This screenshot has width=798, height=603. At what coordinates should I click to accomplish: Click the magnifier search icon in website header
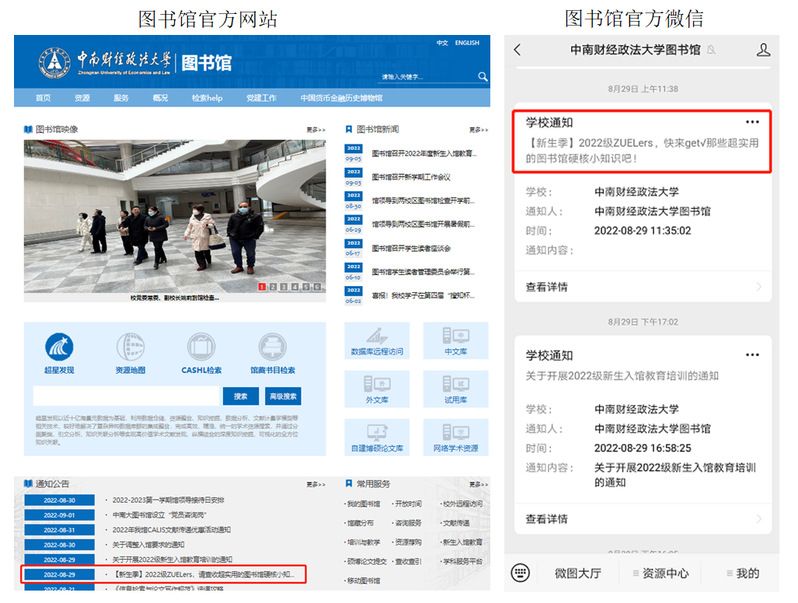pos(482,77)
